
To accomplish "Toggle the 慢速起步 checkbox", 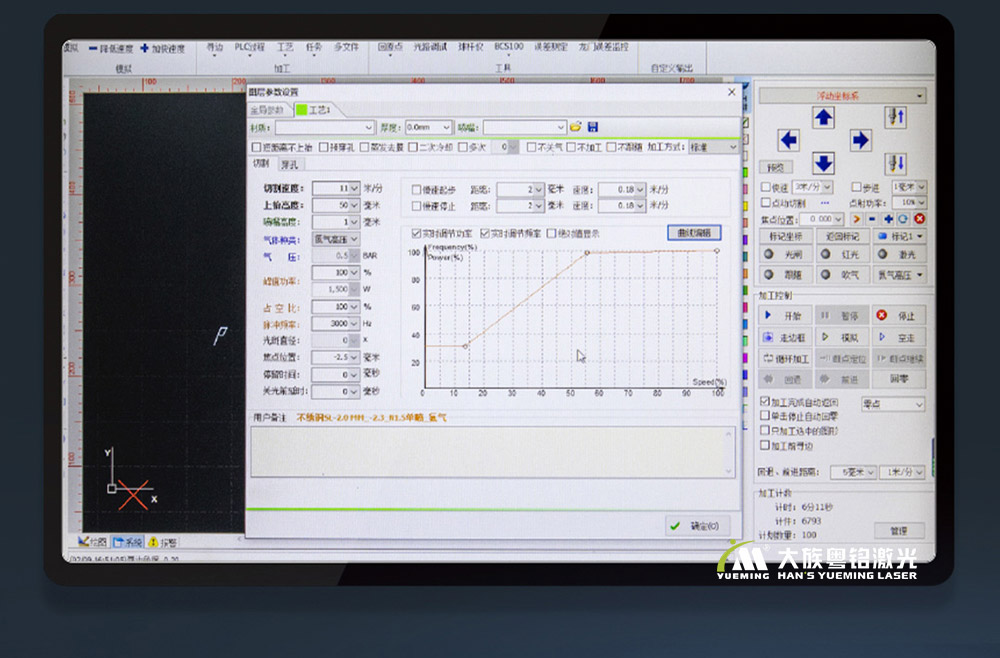I will point(417,189).
